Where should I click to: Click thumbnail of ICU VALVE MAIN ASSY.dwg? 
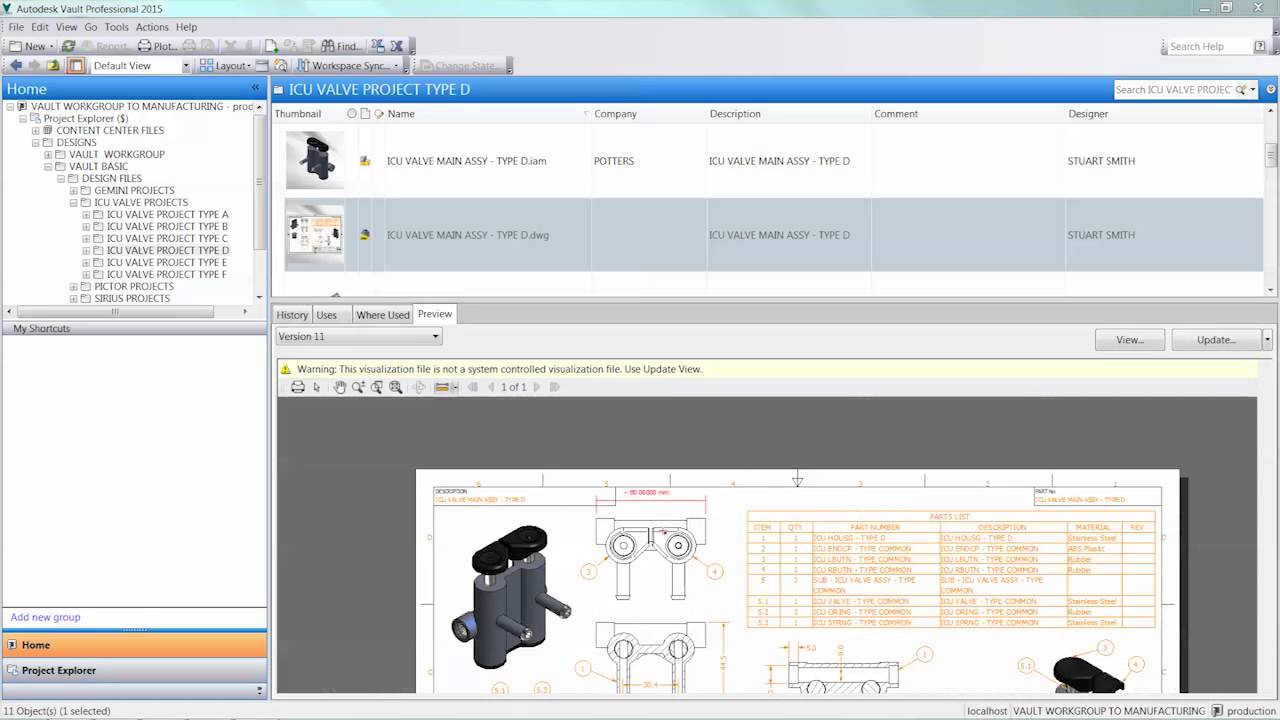tap(315, 235)
